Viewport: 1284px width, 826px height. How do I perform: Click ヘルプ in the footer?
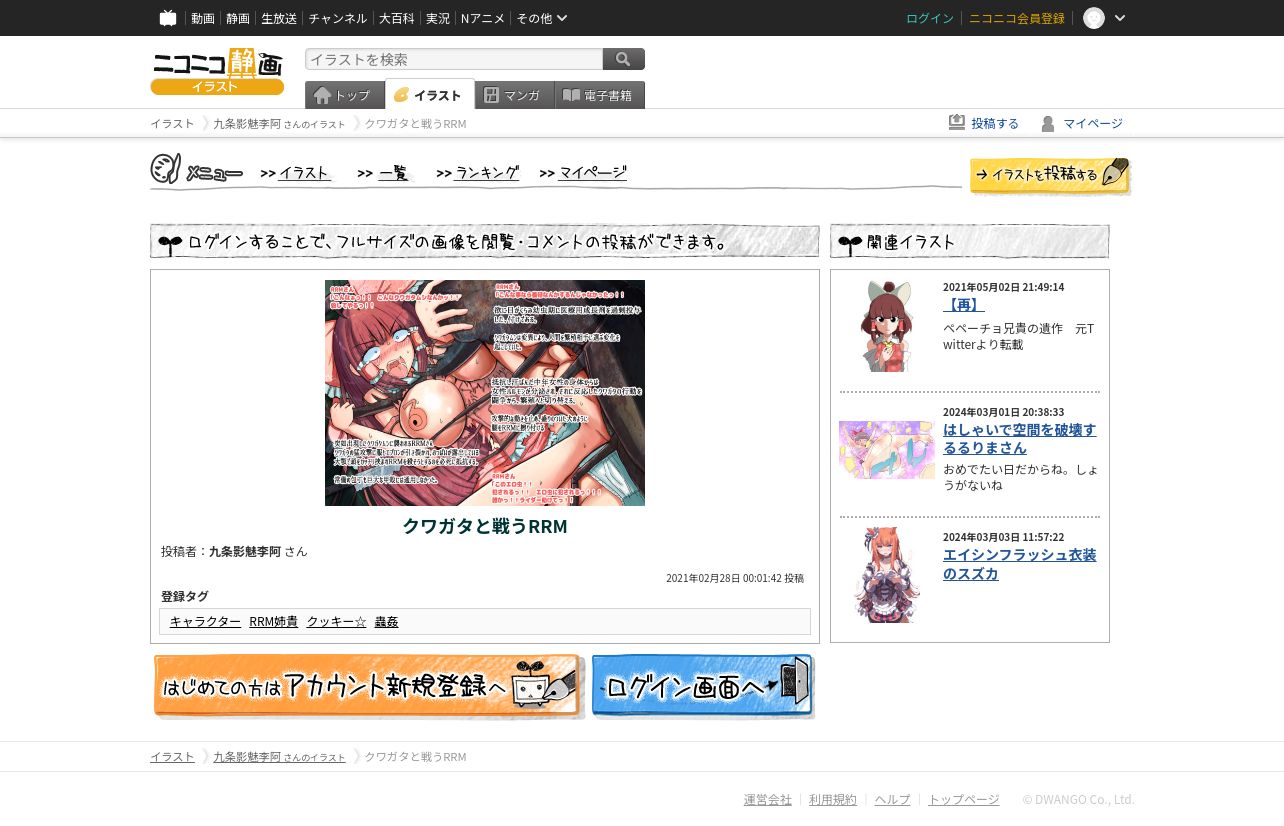click(x=892, y=799)
